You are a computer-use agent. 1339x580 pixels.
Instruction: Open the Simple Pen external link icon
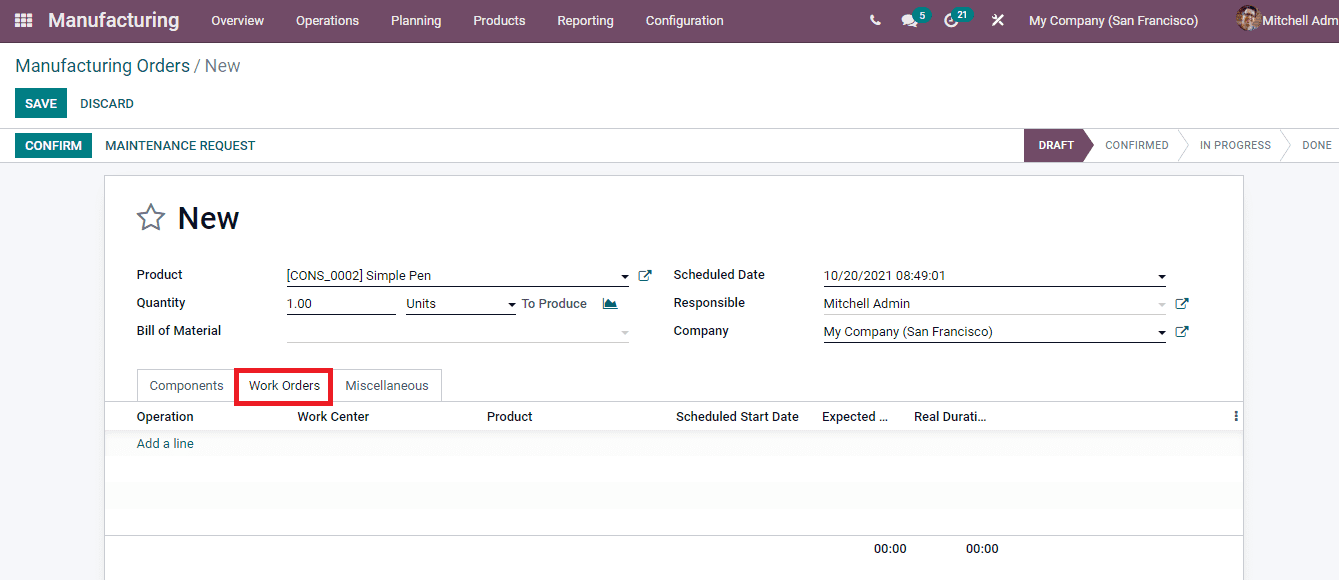click(644, 275)
